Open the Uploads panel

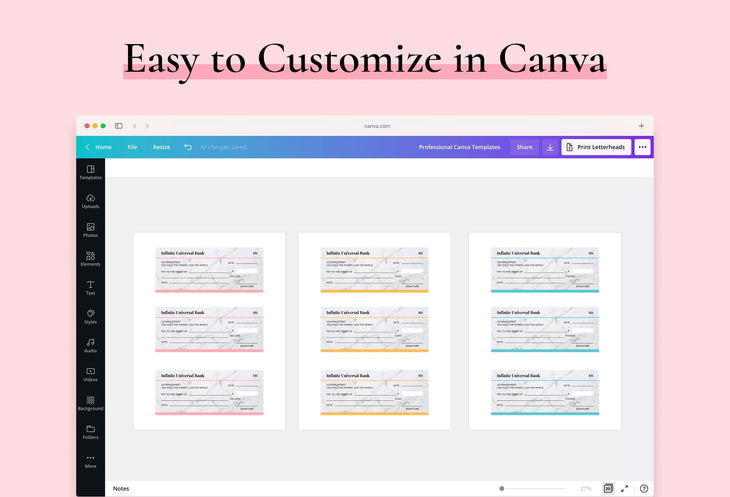coord(90,201)
